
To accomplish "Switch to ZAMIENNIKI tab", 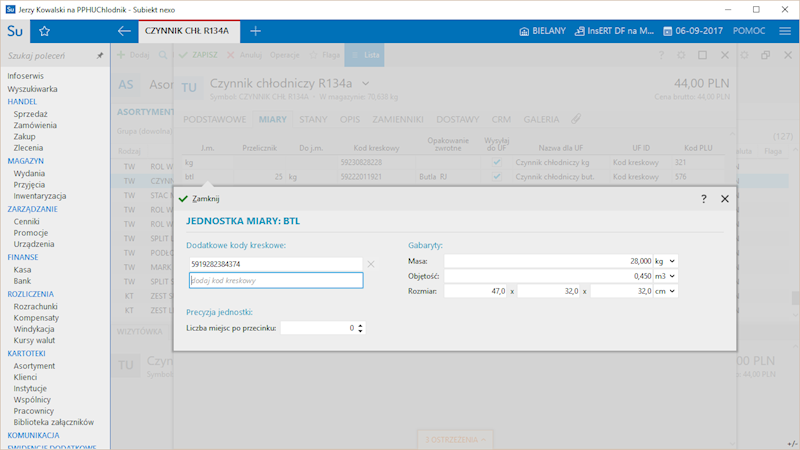I will click(398, 119).
